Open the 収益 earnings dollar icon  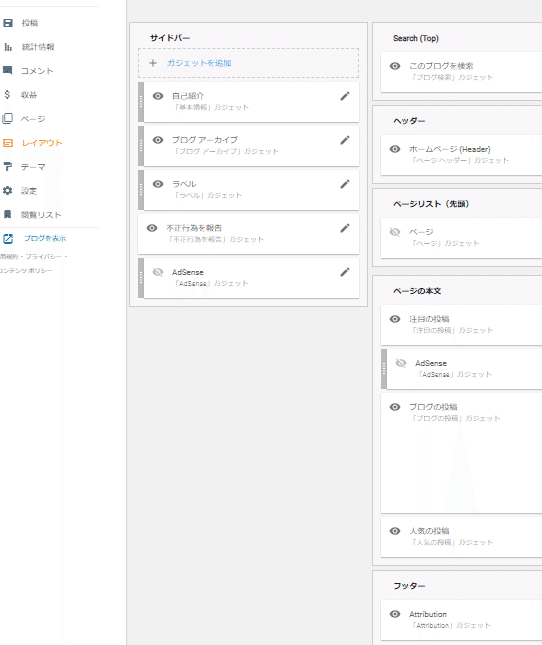7,95
